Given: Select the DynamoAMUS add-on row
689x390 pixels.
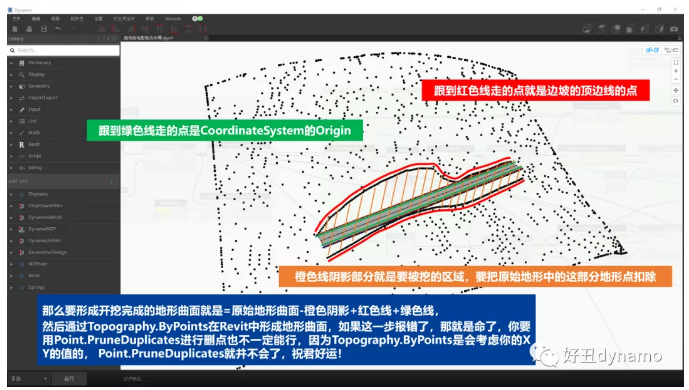Looking at the screenshot, I should point(63,217).
